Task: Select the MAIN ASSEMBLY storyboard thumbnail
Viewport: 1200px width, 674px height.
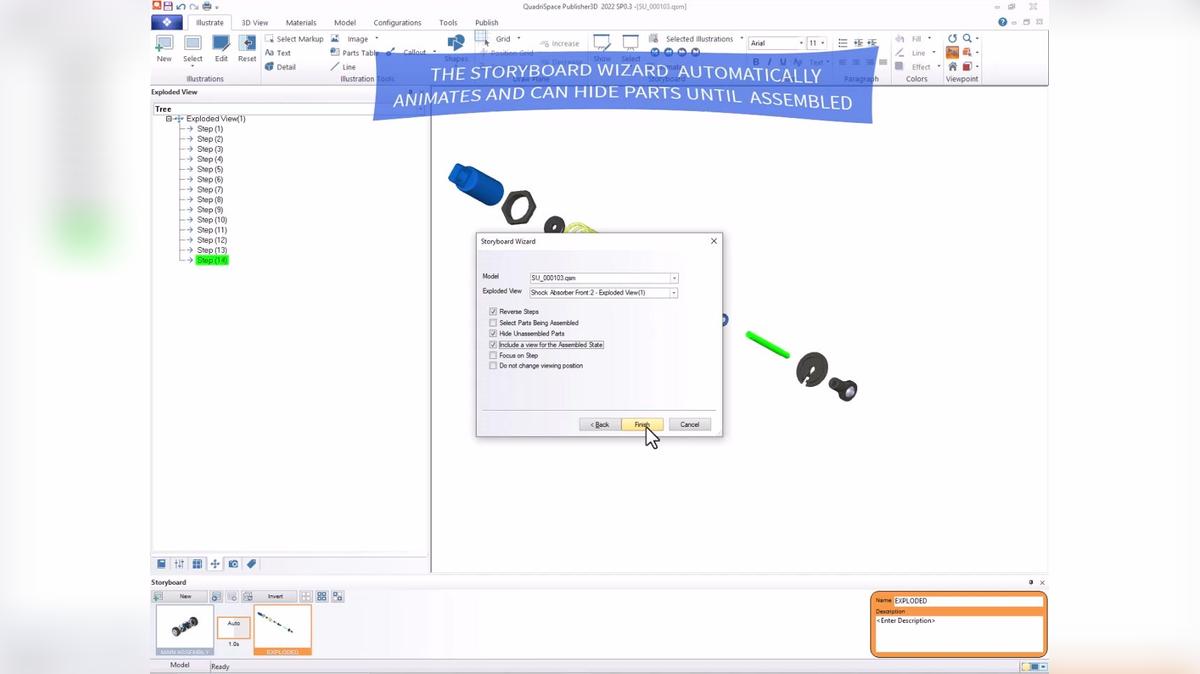Action: [x=185, y=630]
